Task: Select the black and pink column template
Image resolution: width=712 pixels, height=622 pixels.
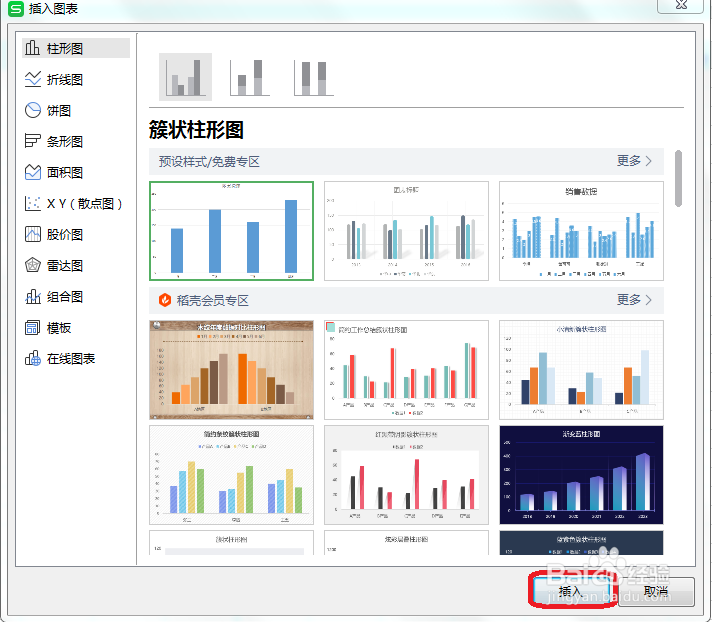Action: pyautogui.click(x=406, y=475)
